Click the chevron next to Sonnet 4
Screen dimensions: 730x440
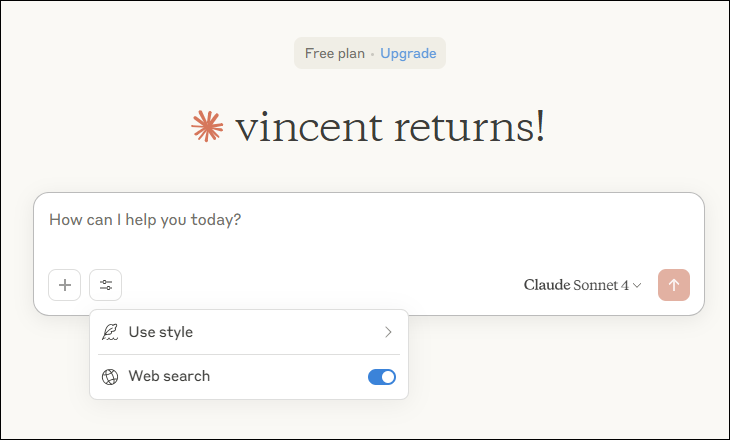[637, 285]
